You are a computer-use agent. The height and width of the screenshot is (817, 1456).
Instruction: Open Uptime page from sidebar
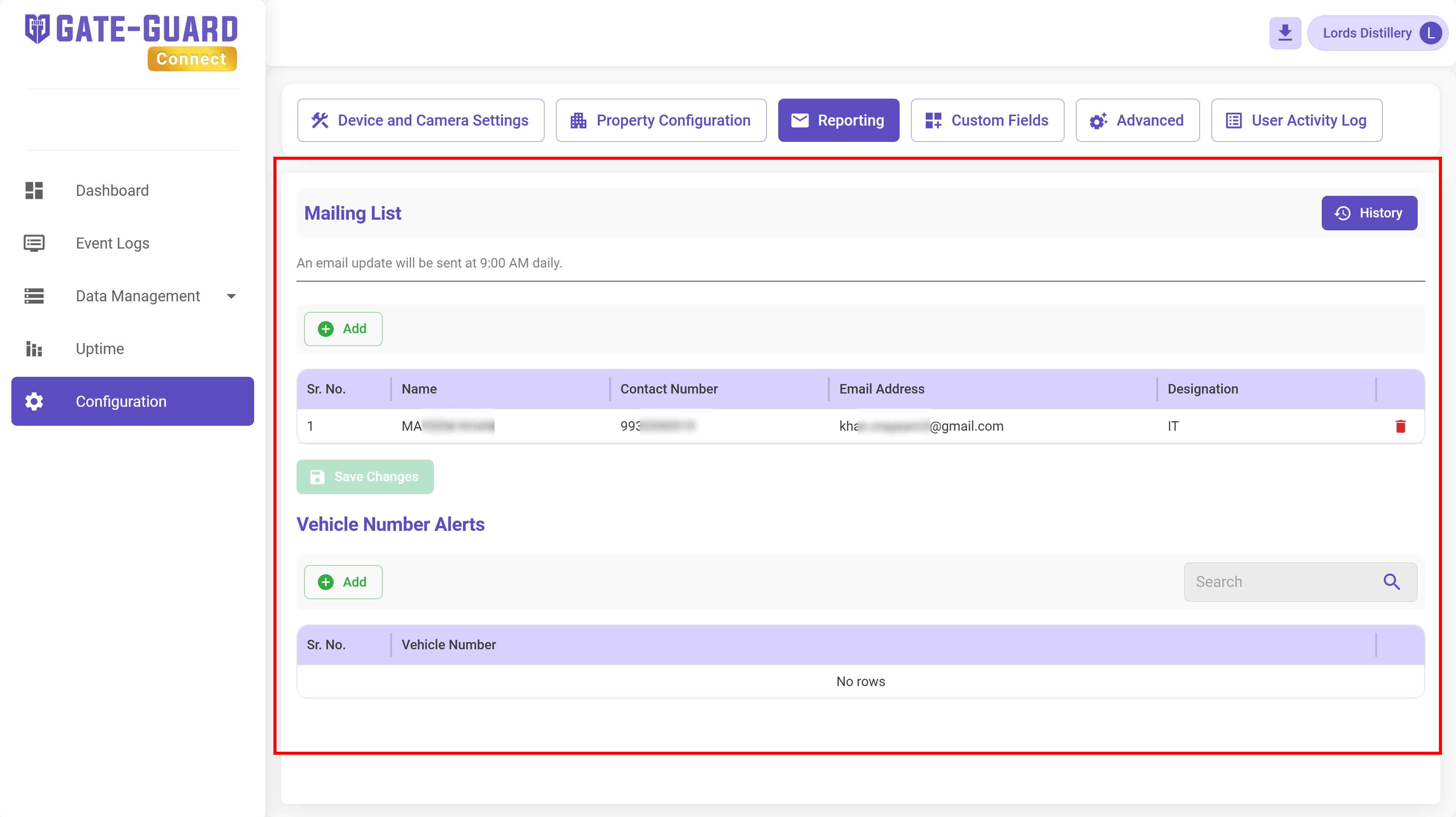pos(133,348)
